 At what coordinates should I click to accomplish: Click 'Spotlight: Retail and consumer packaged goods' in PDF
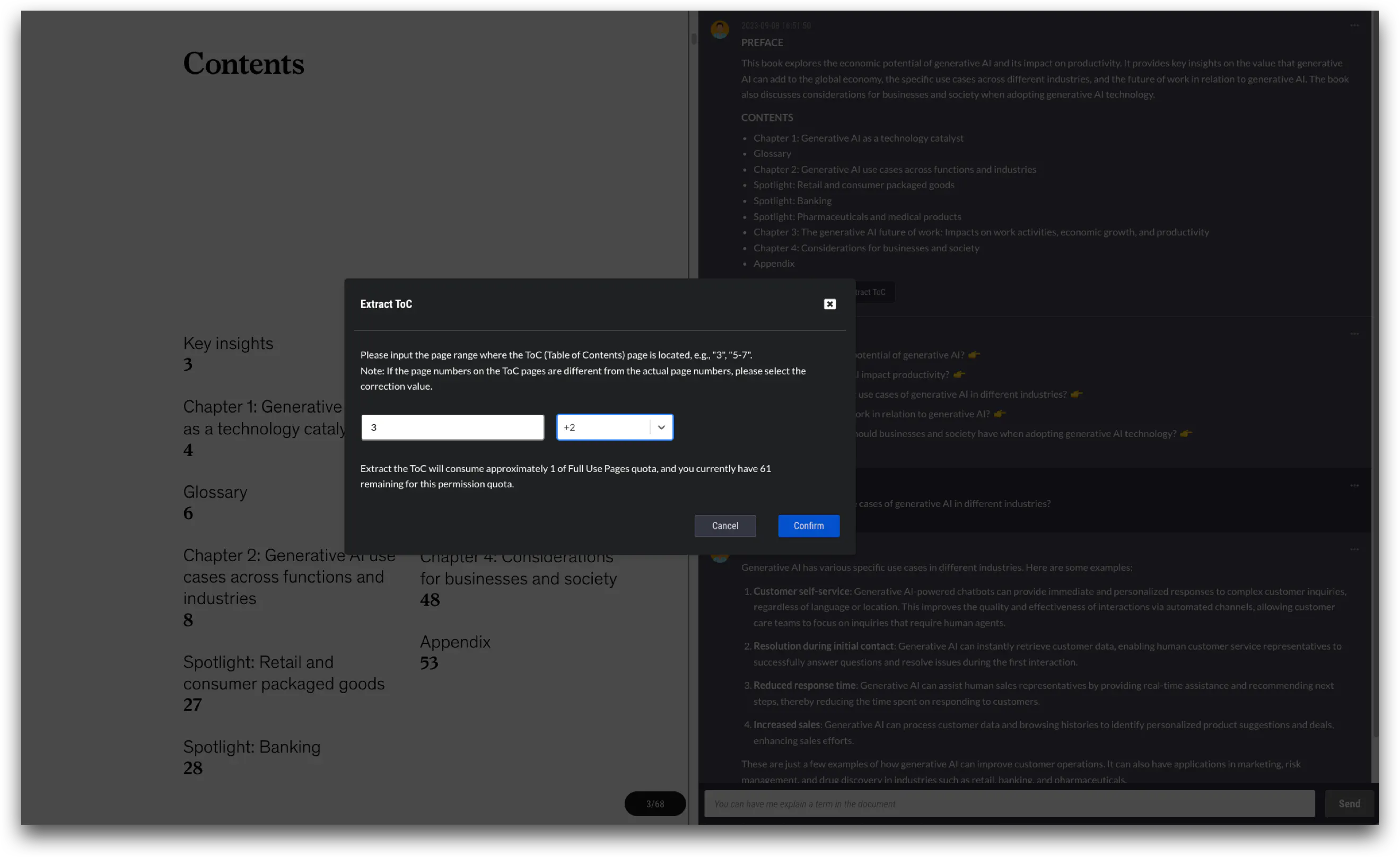click(x=284, y=673)
